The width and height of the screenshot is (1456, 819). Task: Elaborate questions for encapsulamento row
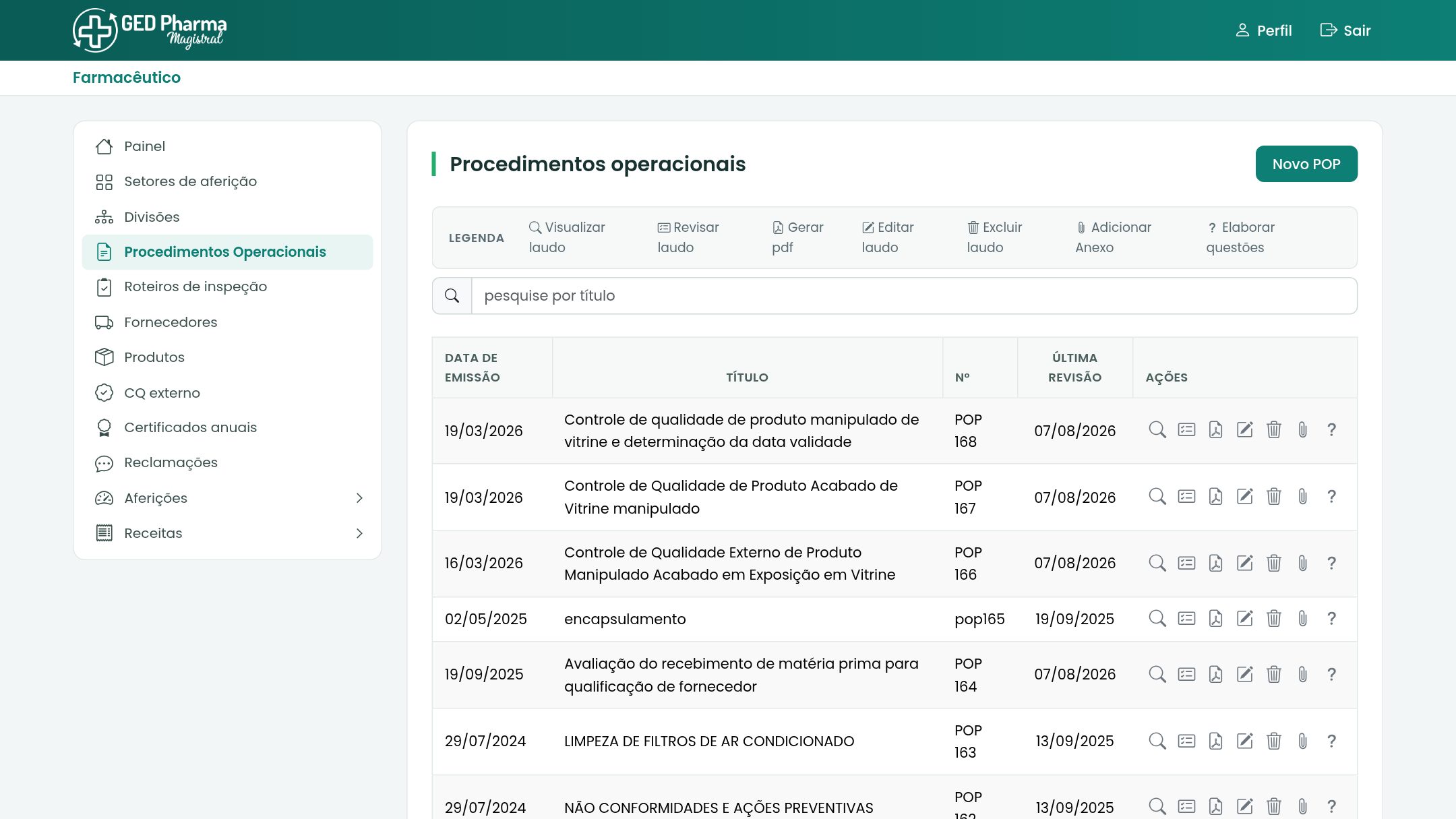[1331, 619]
